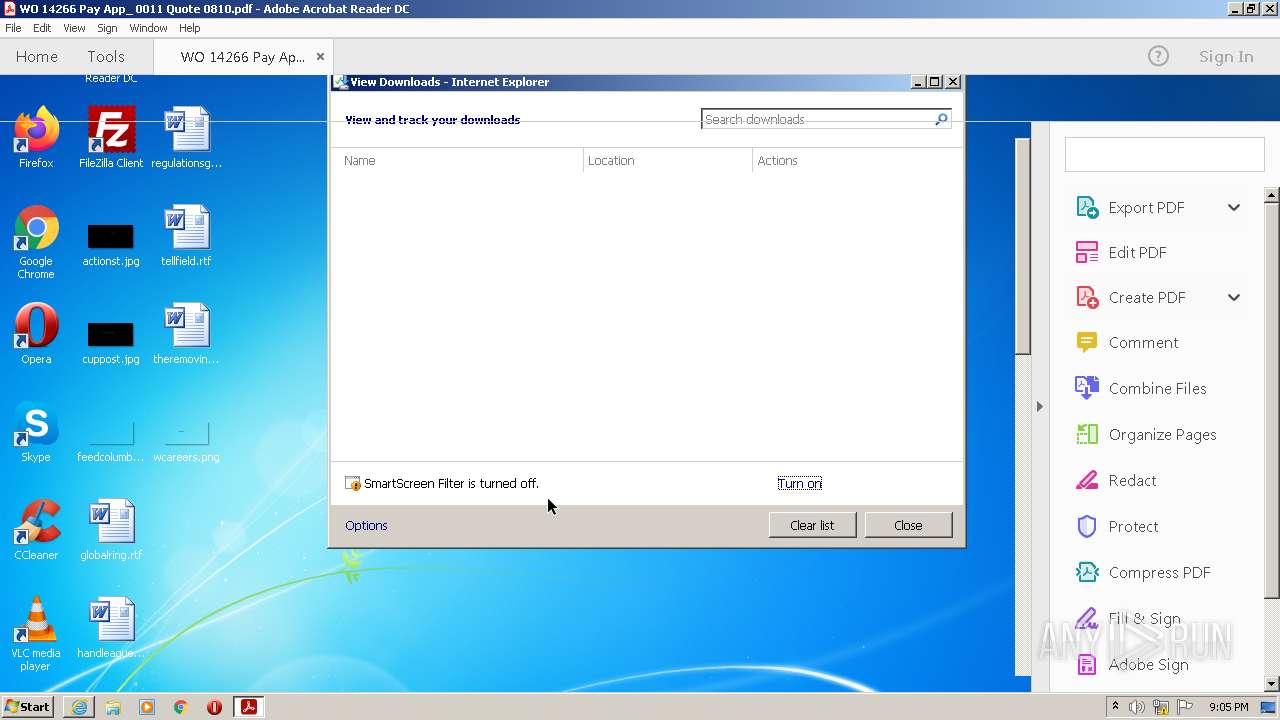This screenshot has width=1280, height=720.
Task: Open the View menu
Action: pos(74,28)
